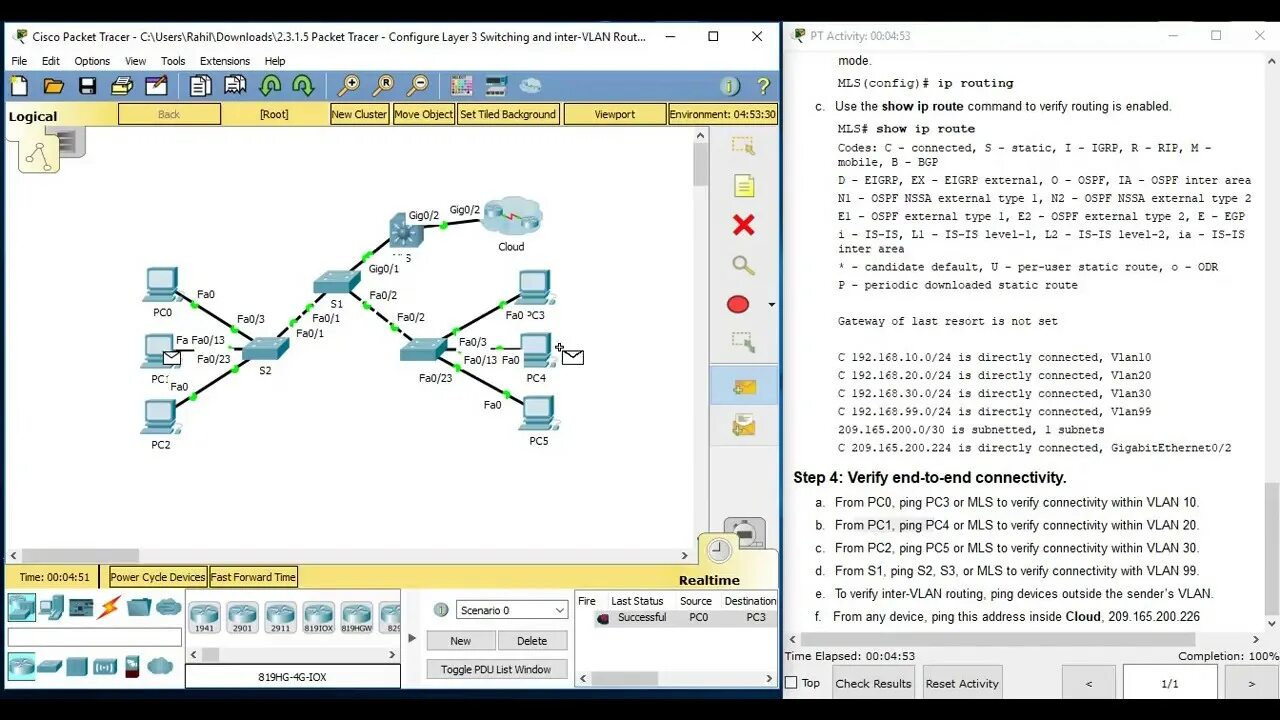1280x720 pixels.
Task: Open the Options menu
Action: [92, 61]
